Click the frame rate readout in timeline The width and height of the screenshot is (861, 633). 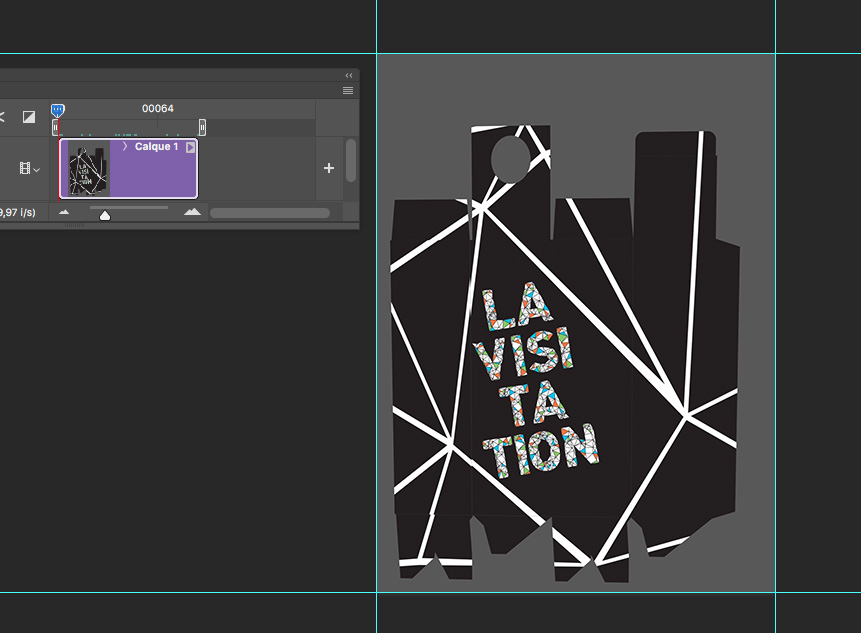[x=18, y=212]
